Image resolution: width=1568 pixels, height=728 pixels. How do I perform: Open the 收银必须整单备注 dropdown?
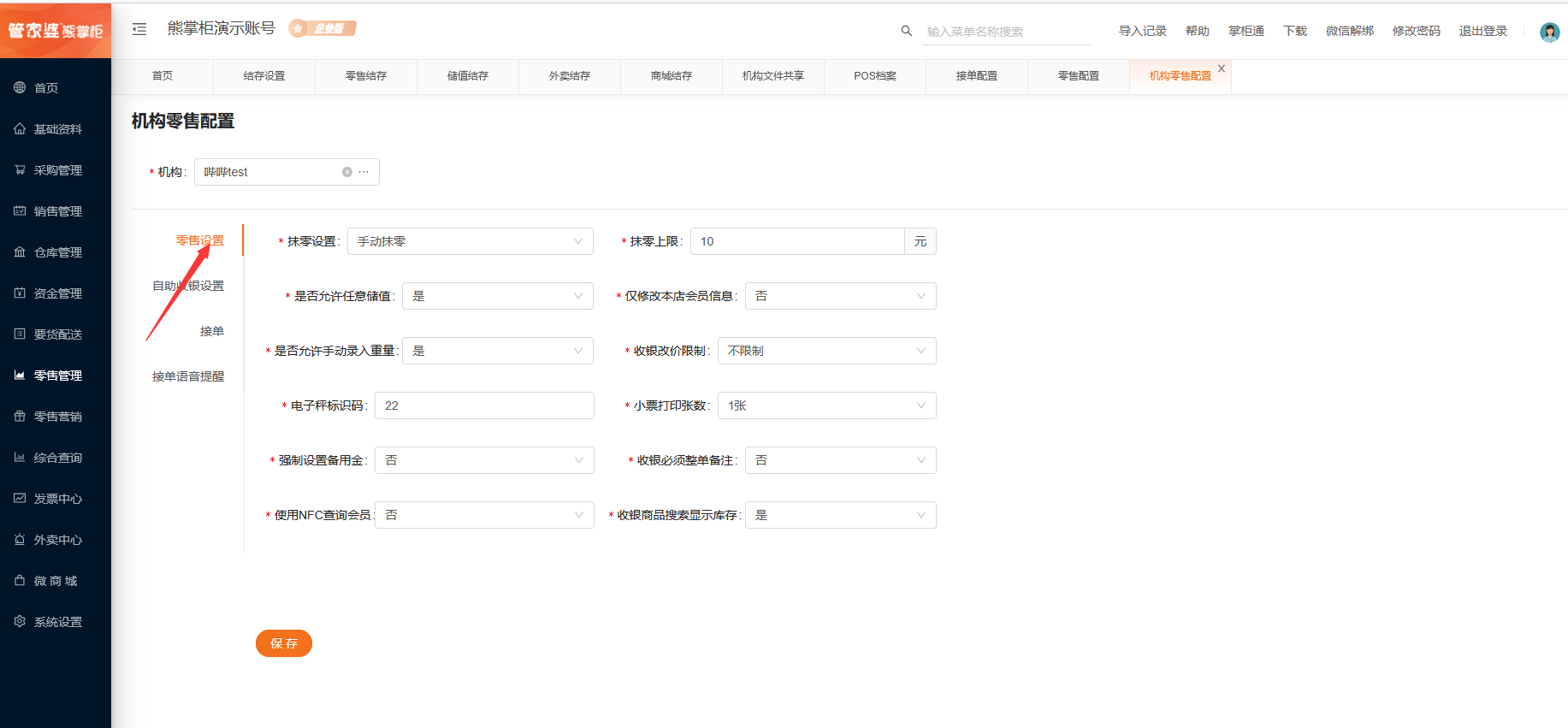841,460
